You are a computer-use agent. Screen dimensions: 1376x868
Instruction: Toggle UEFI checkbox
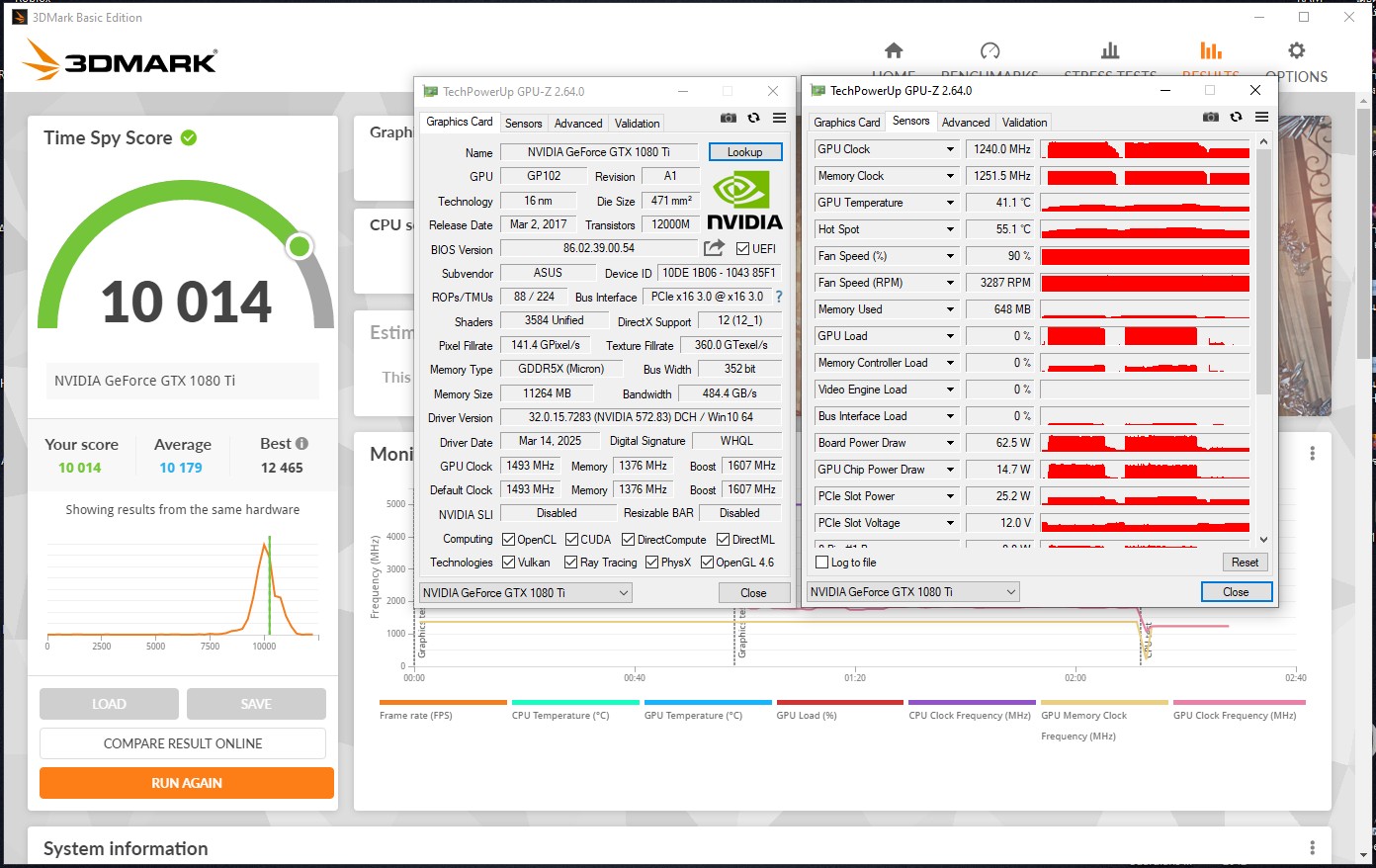742,249
